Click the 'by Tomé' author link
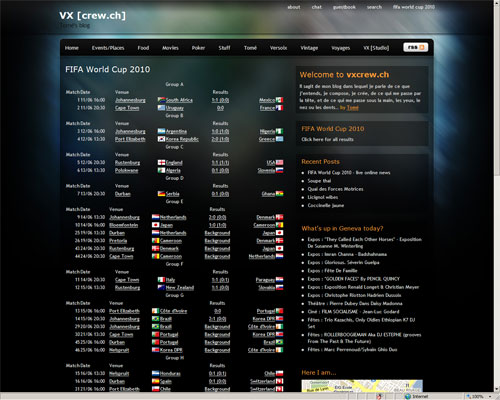This screenshot has height=400, width=500. point(349,108)
